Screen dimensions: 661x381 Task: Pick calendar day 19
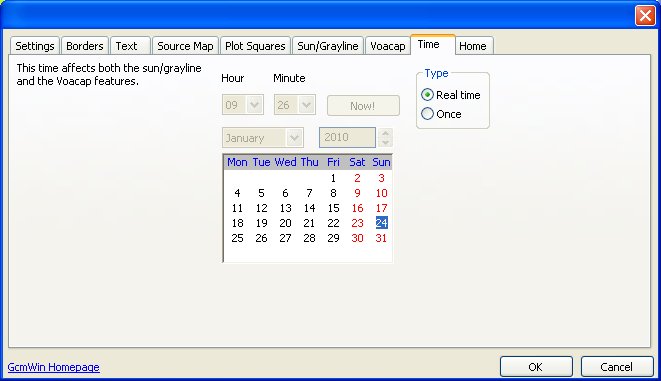(261, 223)
